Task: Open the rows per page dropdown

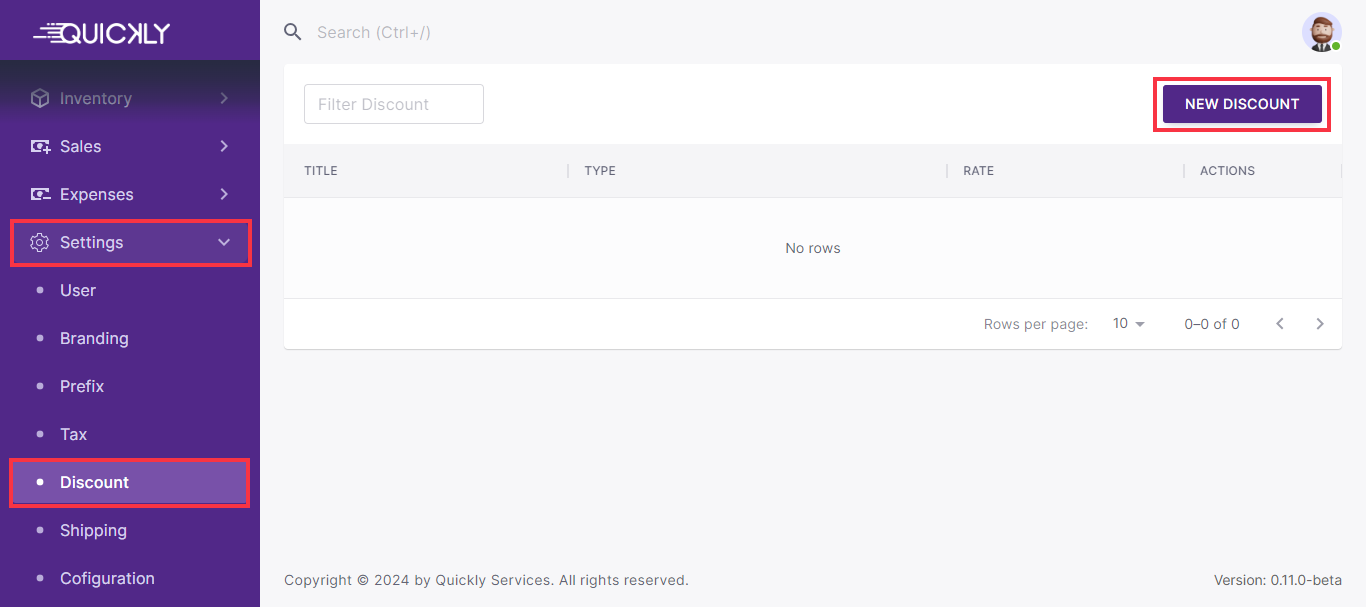Action: [1129, 324]
